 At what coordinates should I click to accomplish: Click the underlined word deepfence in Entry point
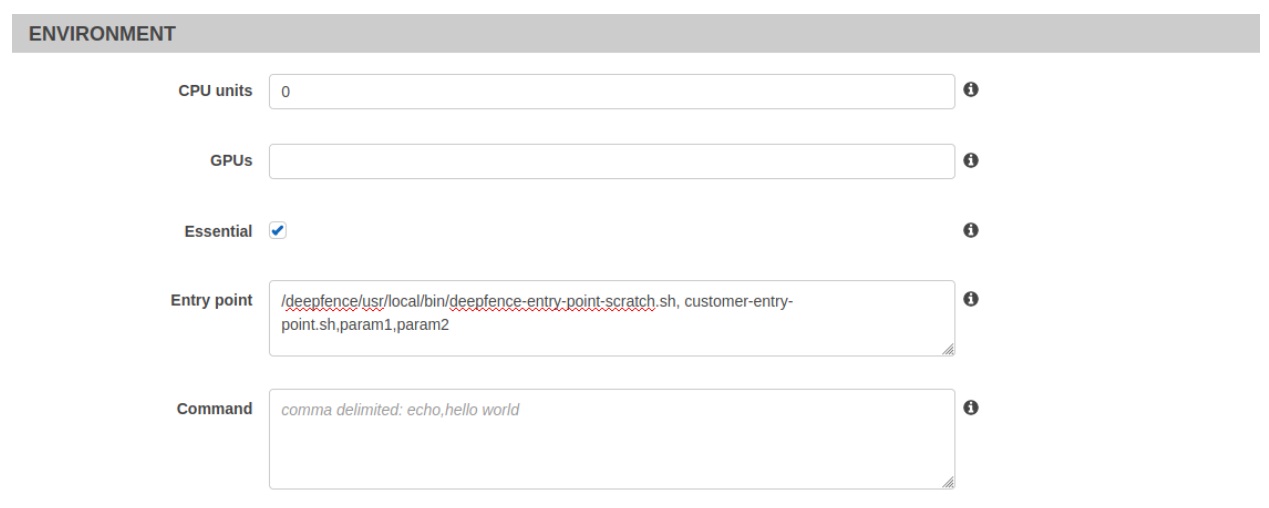pos(313,301)
